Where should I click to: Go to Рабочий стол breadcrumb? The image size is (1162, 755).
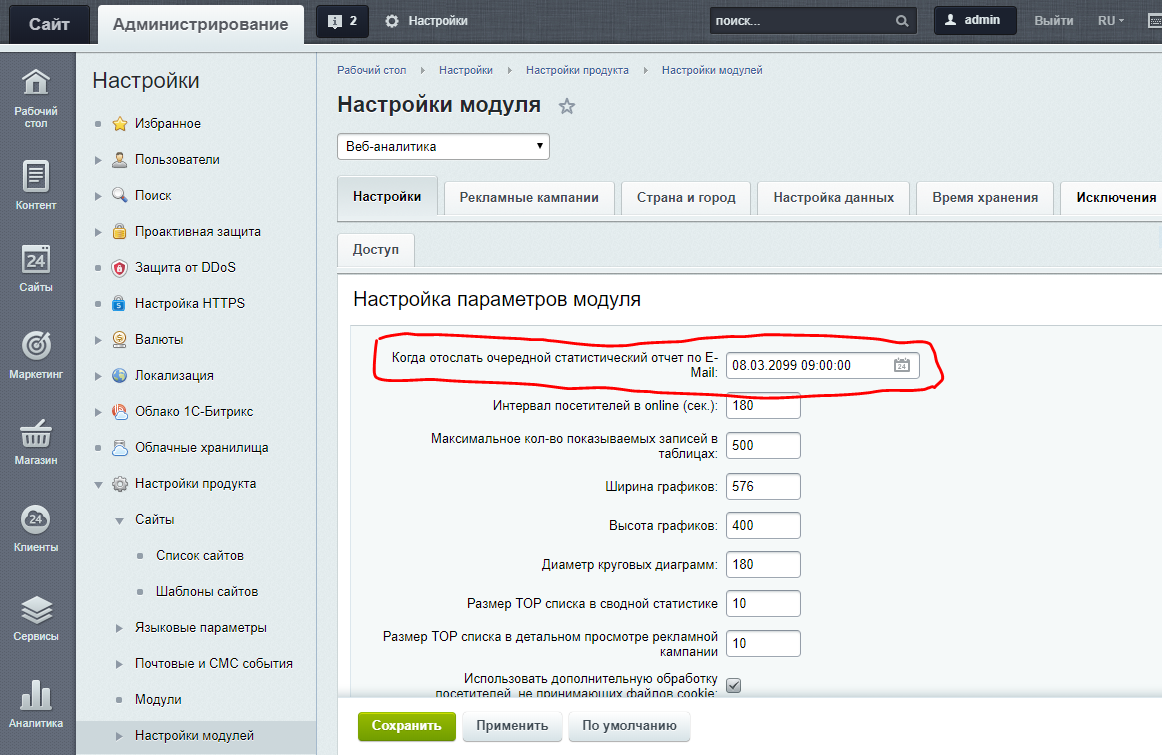click(371, 70)
